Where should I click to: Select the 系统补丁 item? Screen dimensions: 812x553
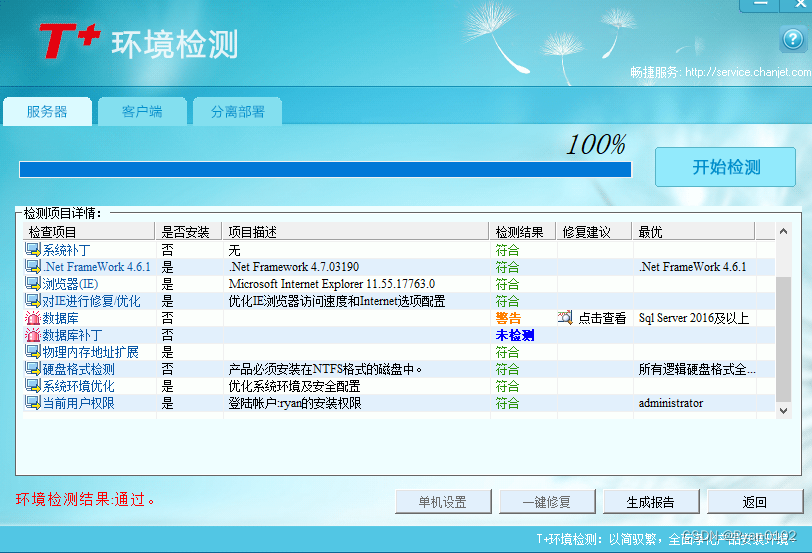click(x=66, y=251)
